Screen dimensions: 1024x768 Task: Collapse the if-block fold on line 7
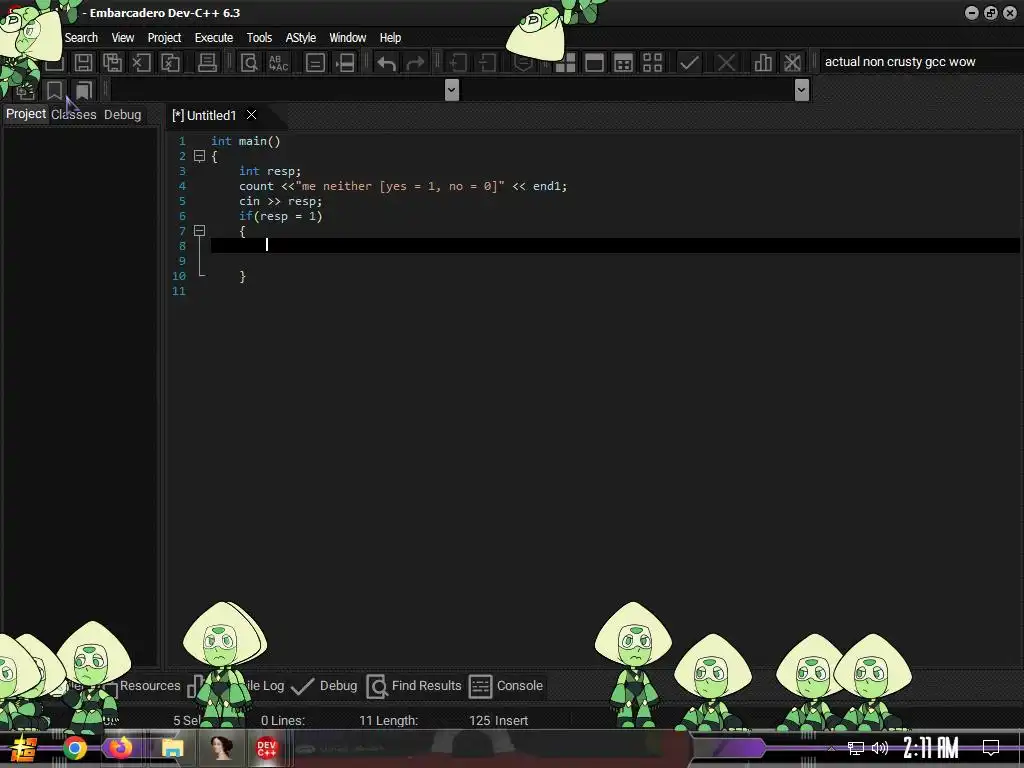pyautogui.click(x=200, y=231)
